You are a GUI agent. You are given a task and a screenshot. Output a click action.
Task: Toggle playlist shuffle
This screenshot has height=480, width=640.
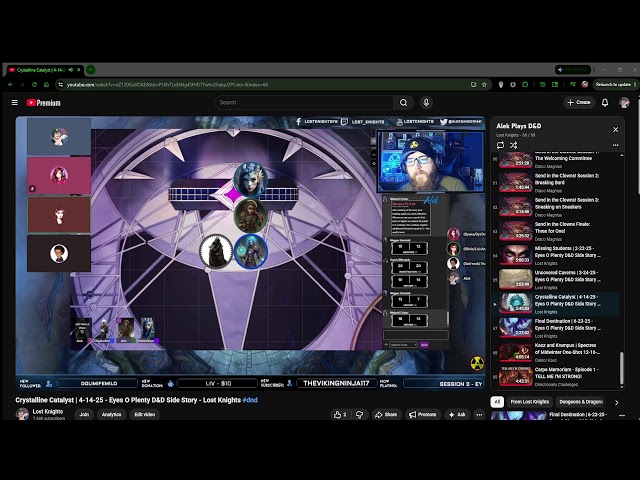pos(513,145)
